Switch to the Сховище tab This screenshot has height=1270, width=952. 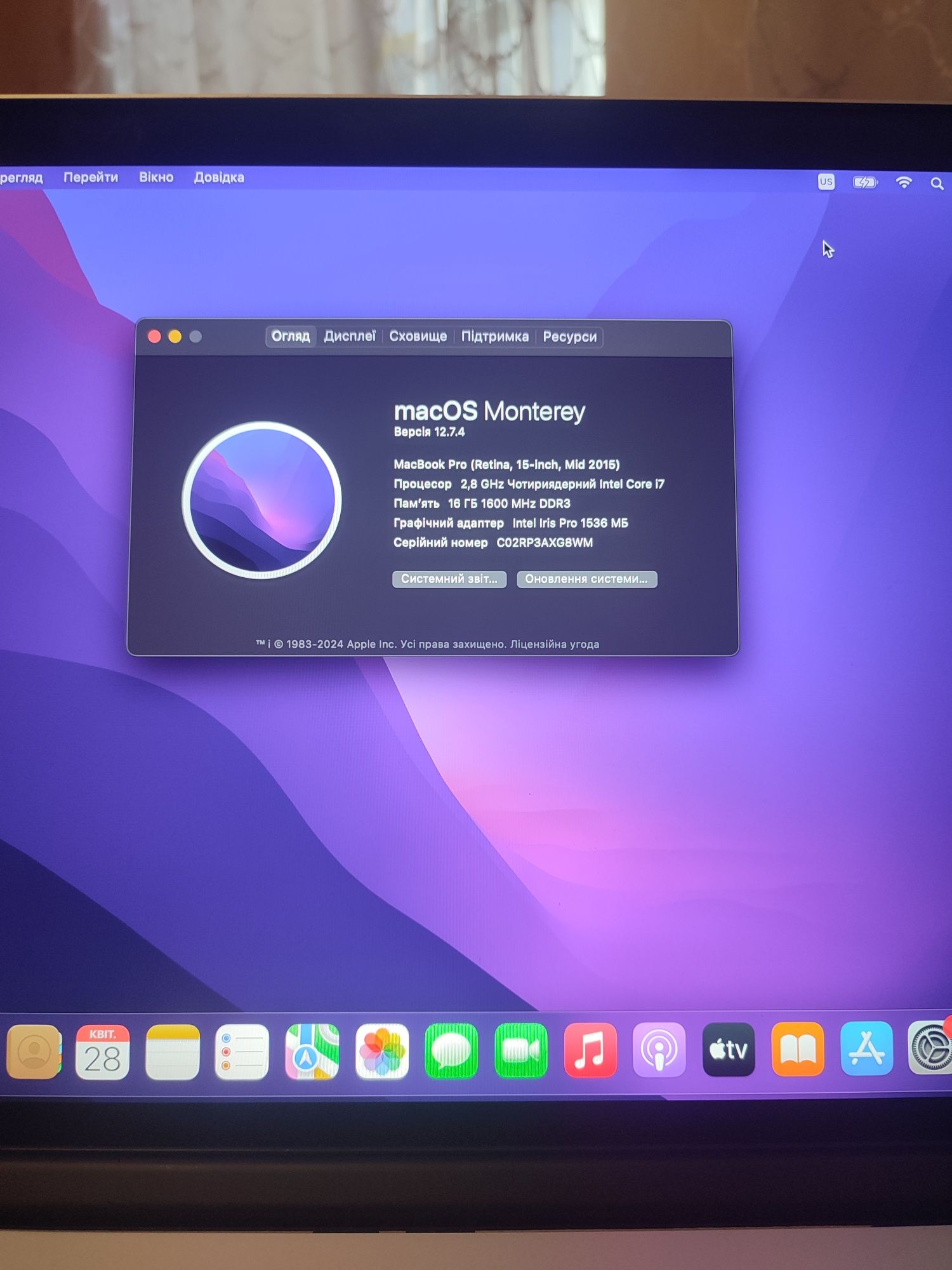(x=418, y=337)
